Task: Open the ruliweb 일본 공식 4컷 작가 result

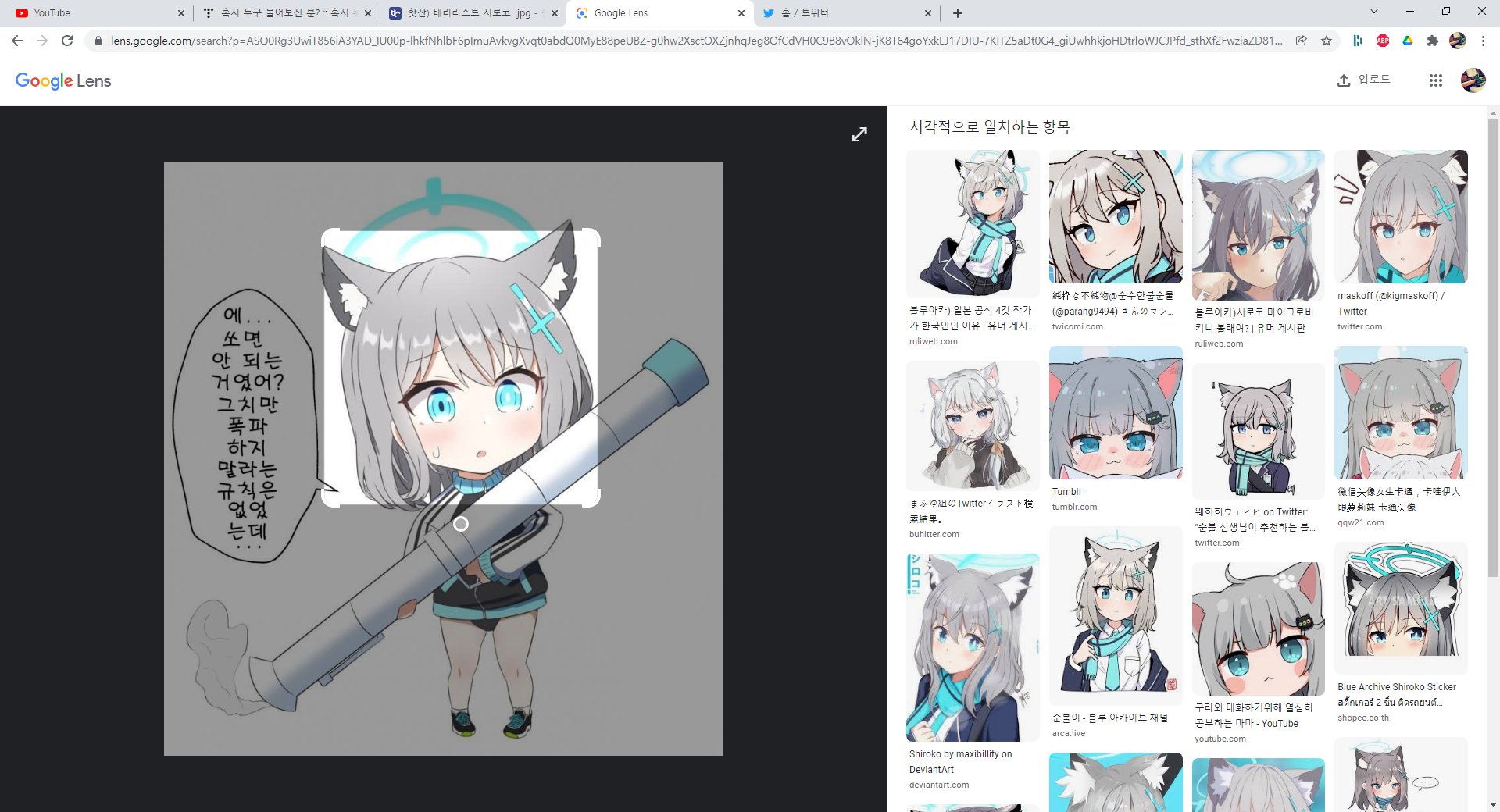Action: click(971, 318)
